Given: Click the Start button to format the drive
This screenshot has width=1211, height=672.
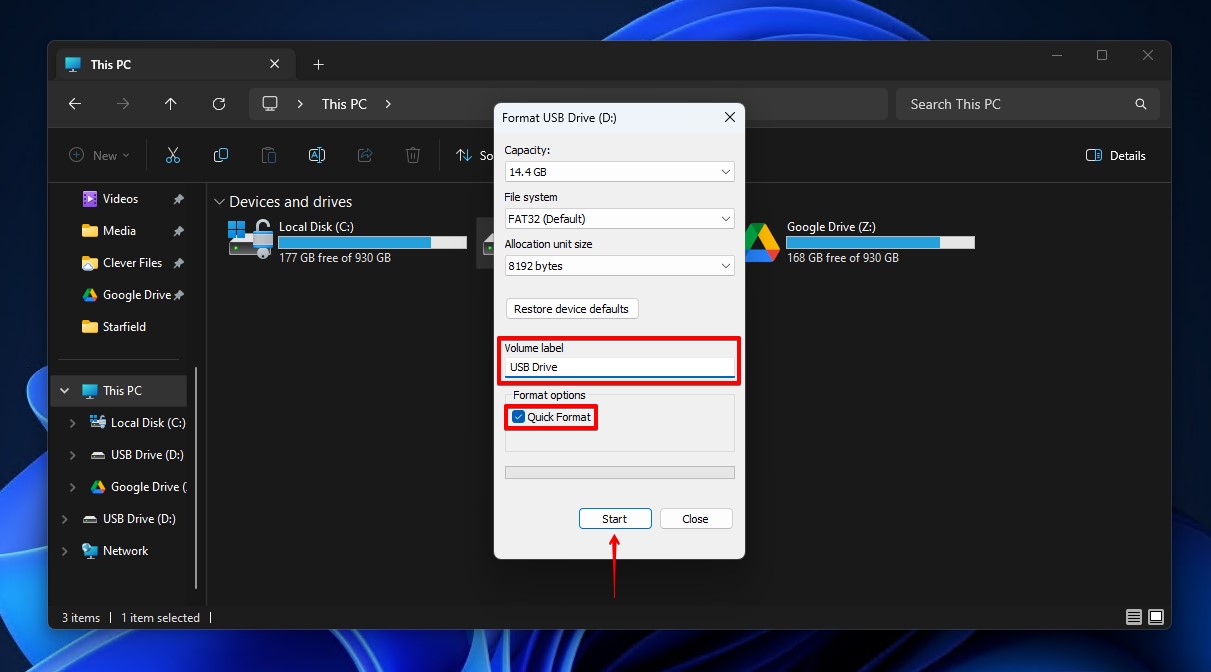Looking at the screenshot, I should [x=614, y=518].
